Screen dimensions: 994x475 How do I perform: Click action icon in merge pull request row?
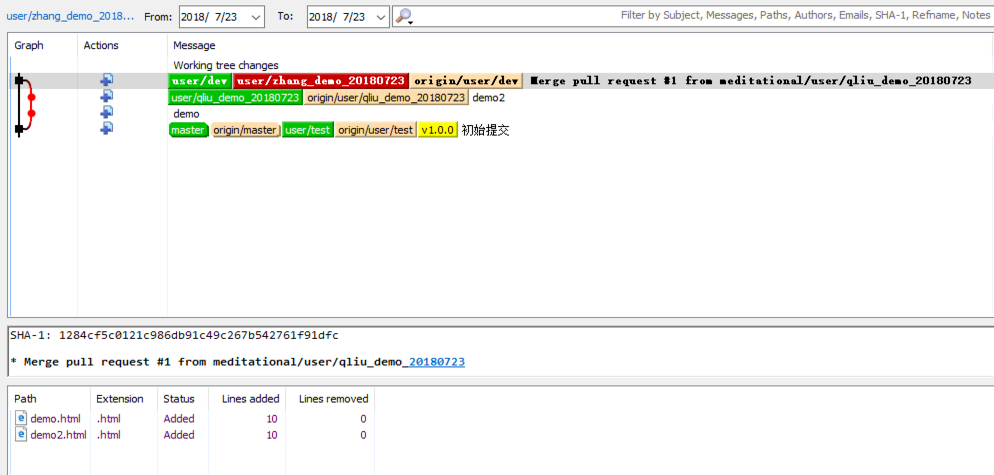[106, 80]
